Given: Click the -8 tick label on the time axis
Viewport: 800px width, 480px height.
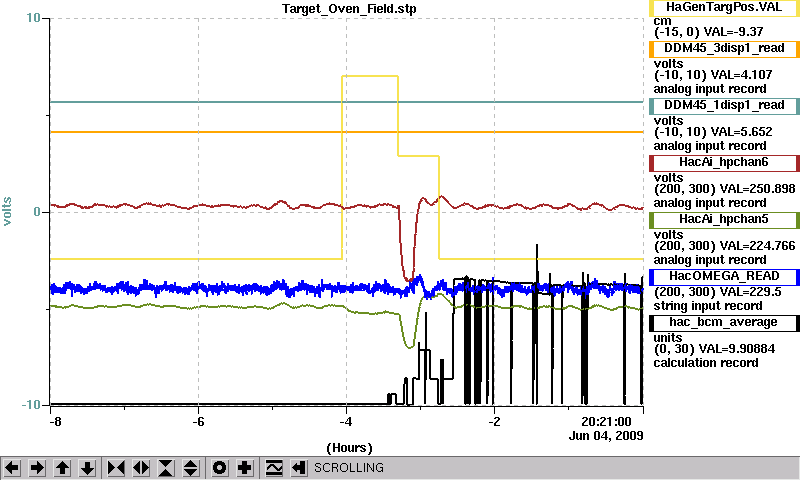Looking at the screenshot, I should [x=55, y=422].
